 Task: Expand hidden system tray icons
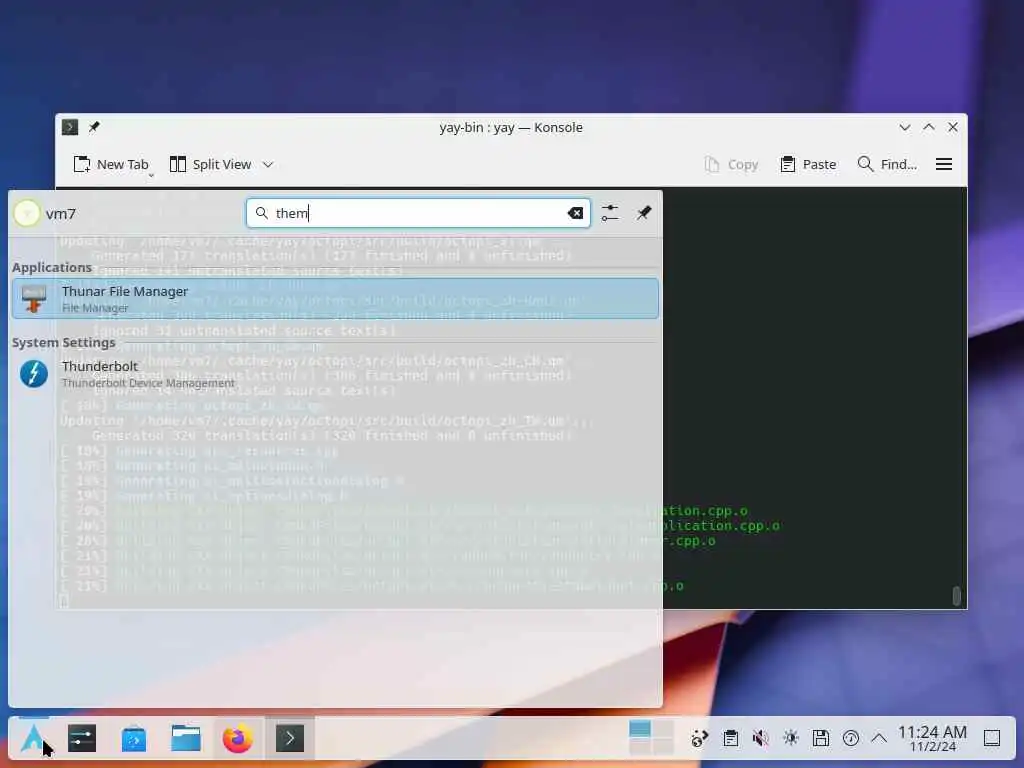(879, 739)
